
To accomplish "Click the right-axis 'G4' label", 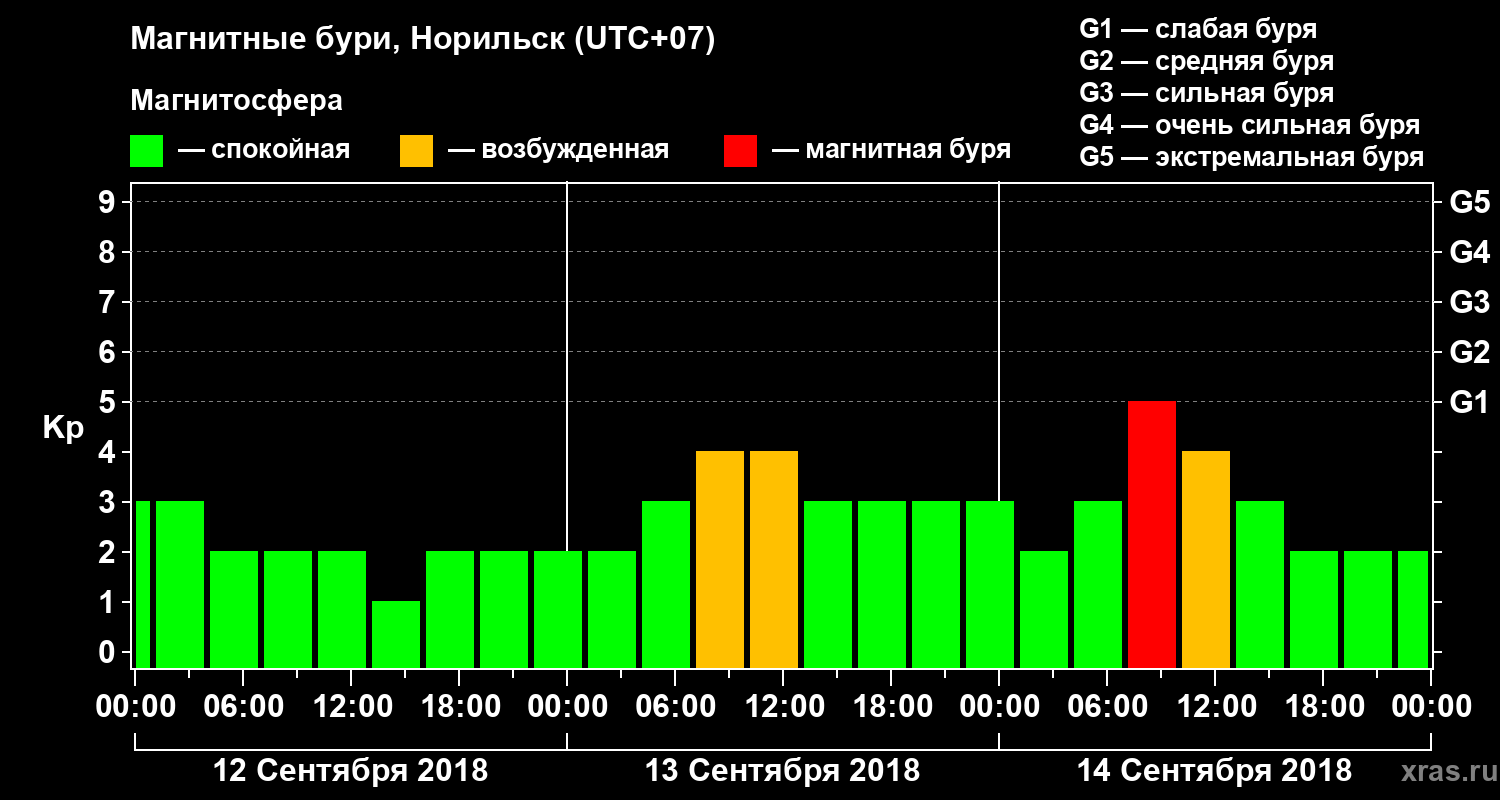I will [1469, 252].
